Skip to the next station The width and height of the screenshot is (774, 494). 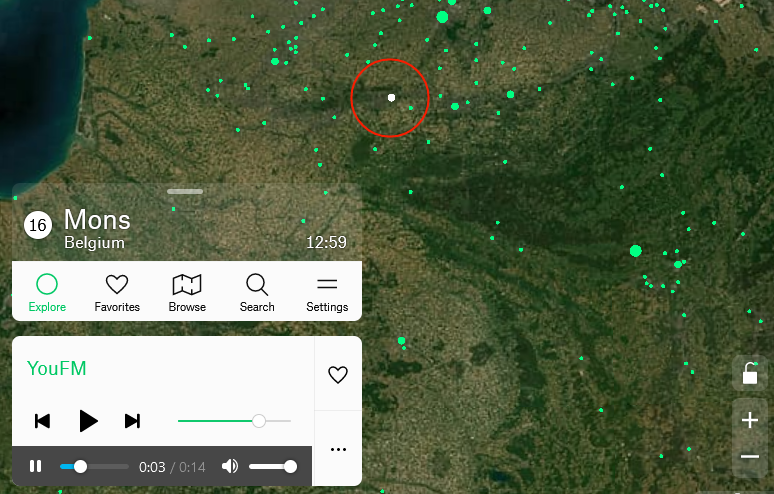coord(132,421)
